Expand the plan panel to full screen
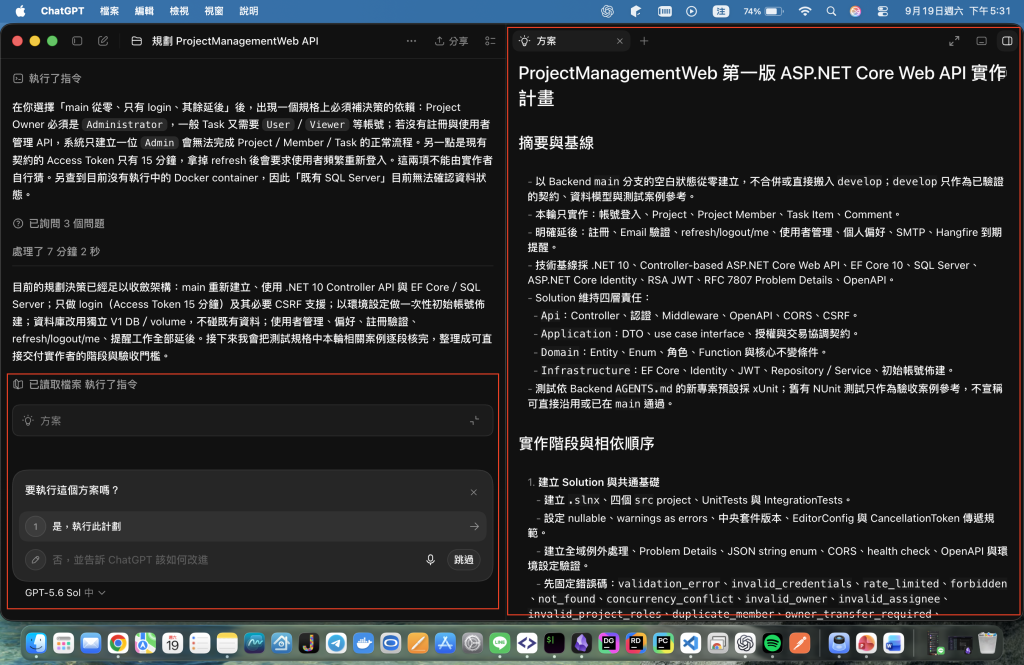Screen dimensions: 1024x665 pyautogui.click(x=954, y=41)
